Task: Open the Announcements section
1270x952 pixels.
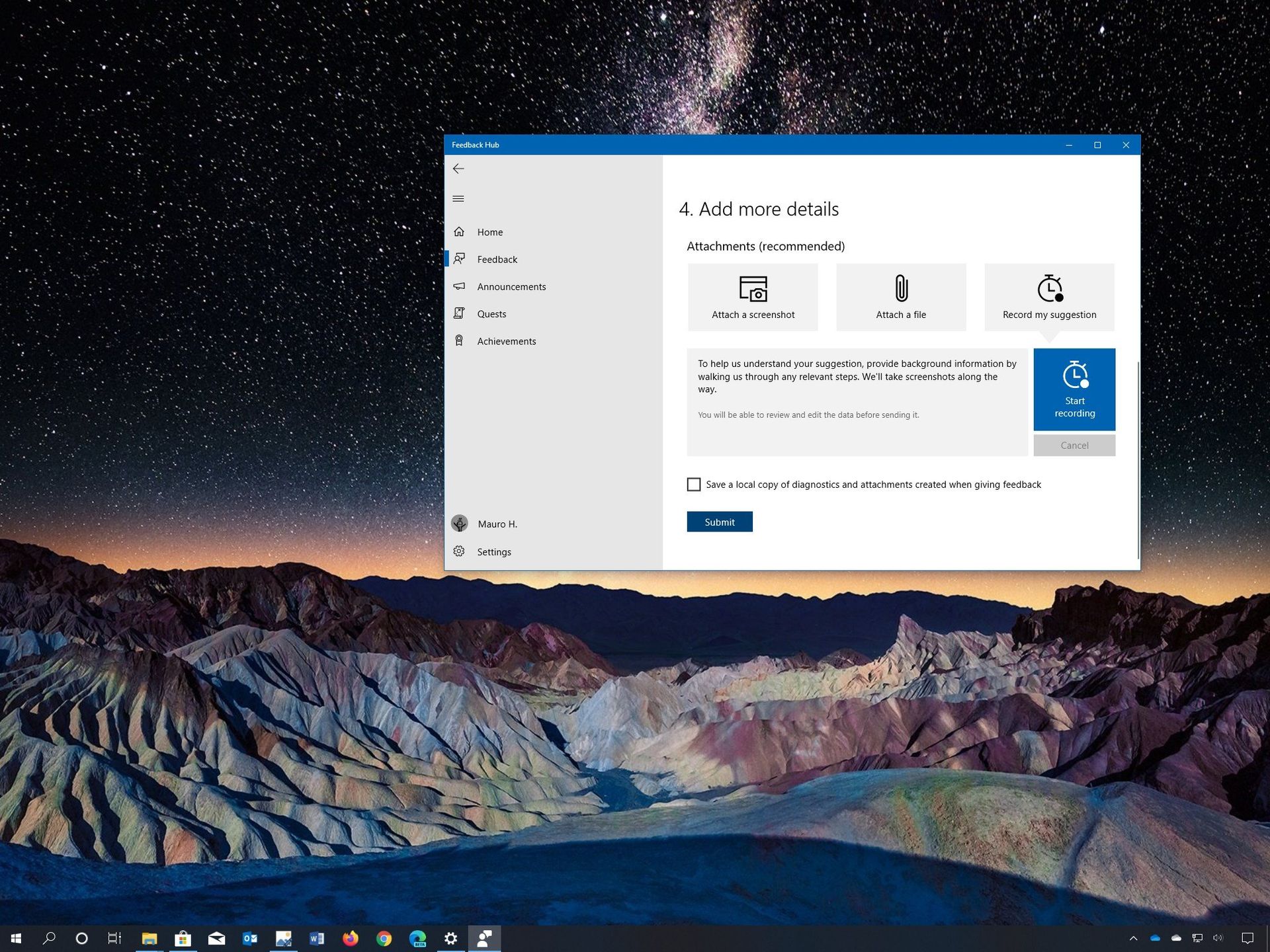Action: (512, 286)
